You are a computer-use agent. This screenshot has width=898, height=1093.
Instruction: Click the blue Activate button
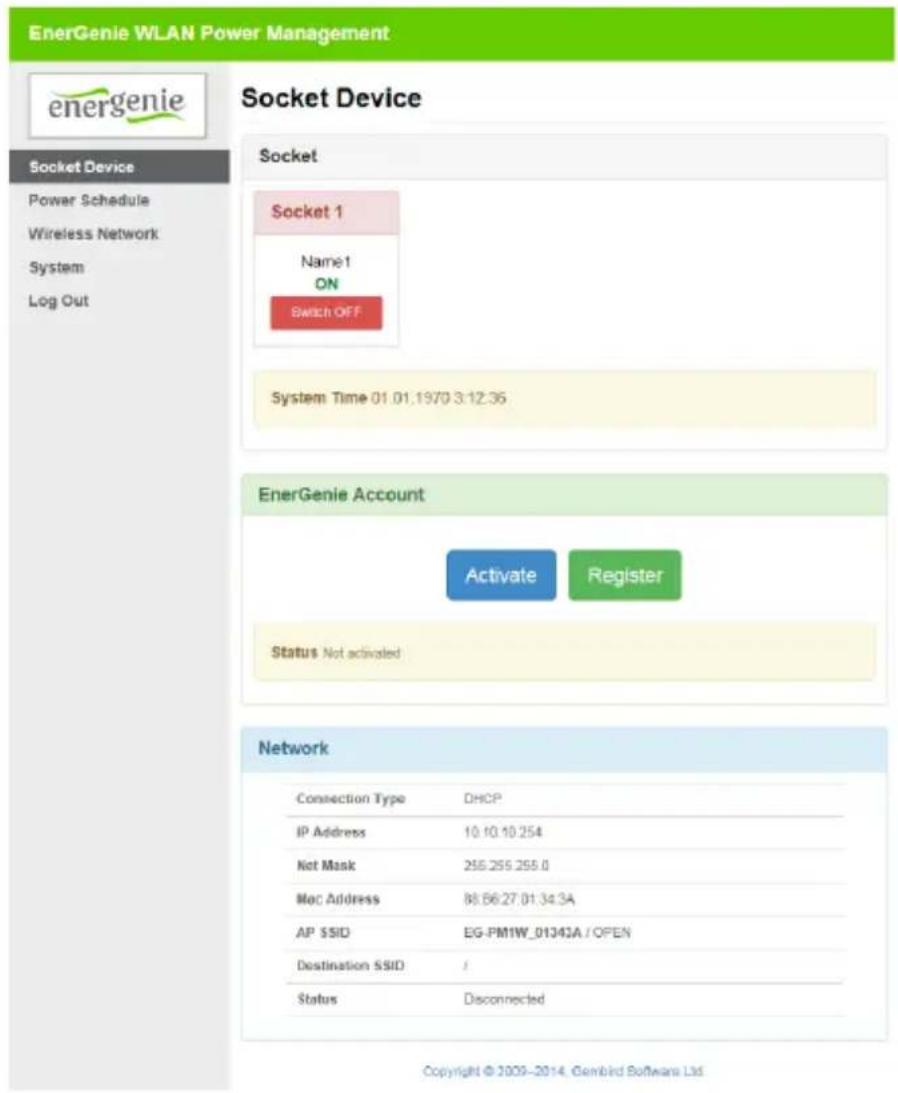pos(501,575)
